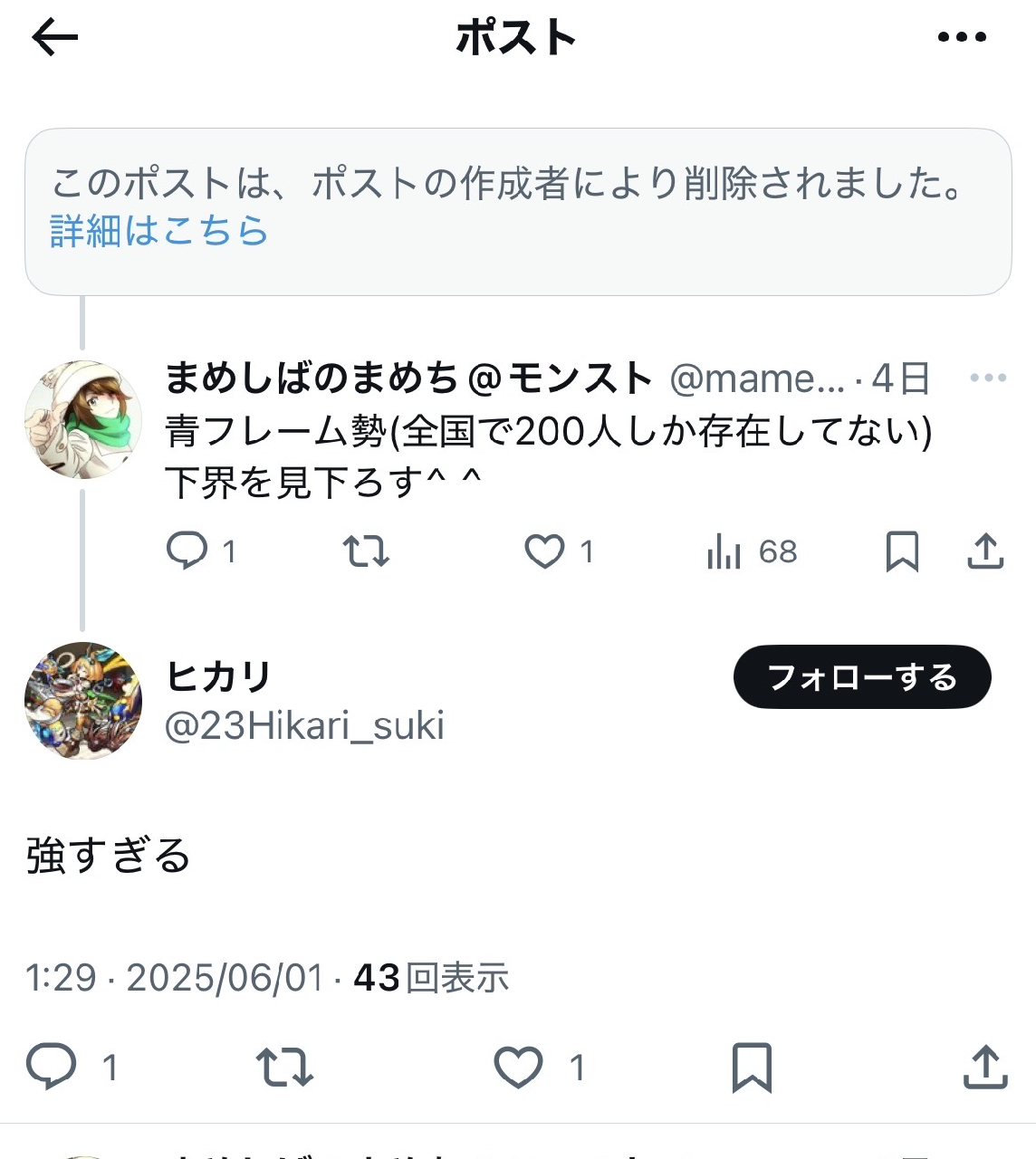
Task: Tap the back arrow icon
Action: (x=55, y=38)
